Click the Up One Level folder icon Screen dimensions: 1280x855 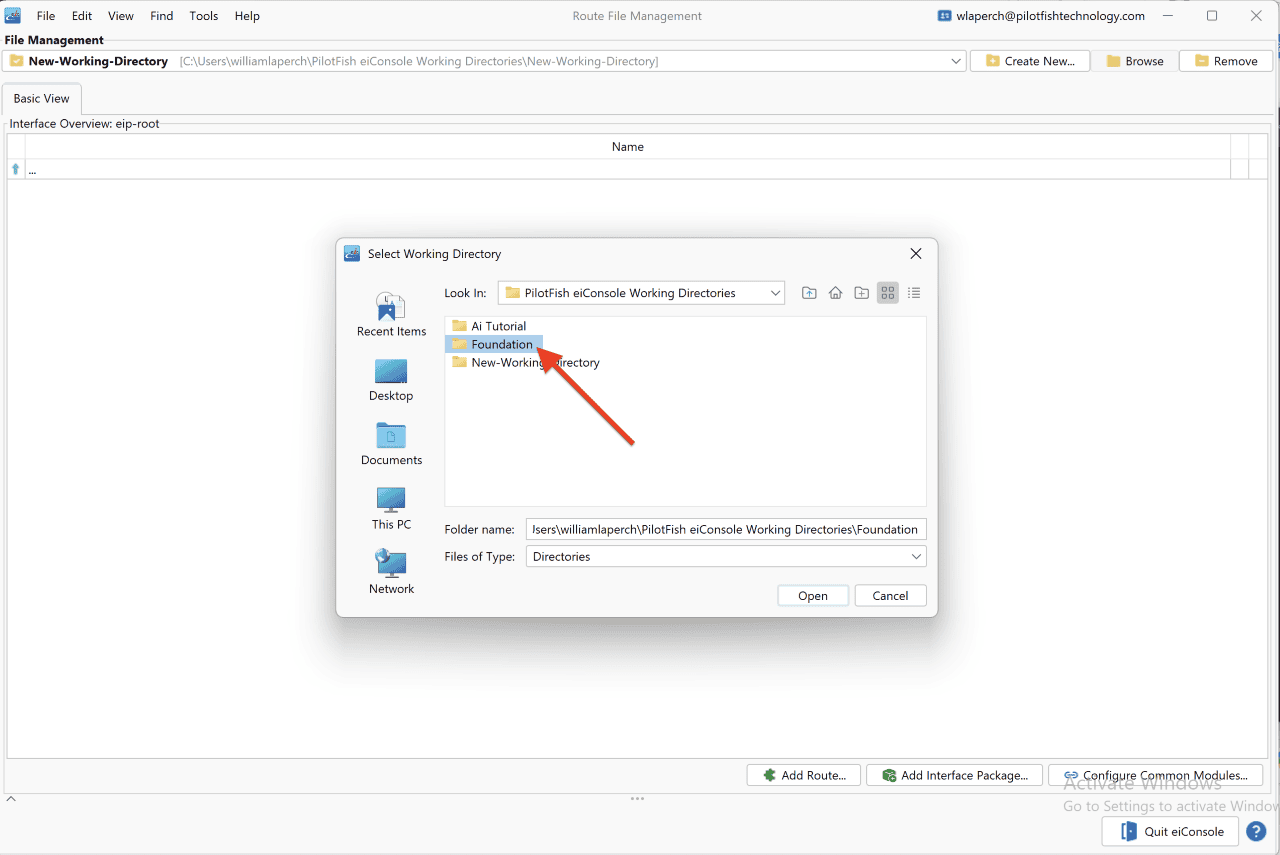click(x=809, y=293)
